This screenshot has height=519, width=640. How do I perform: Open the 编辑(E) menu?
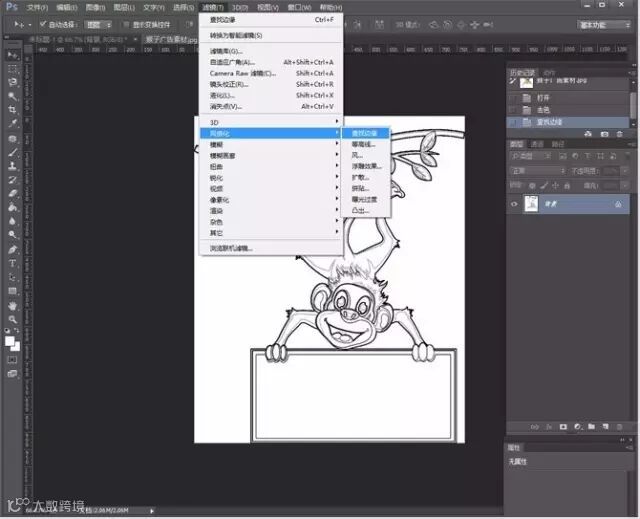pos(67,7)
